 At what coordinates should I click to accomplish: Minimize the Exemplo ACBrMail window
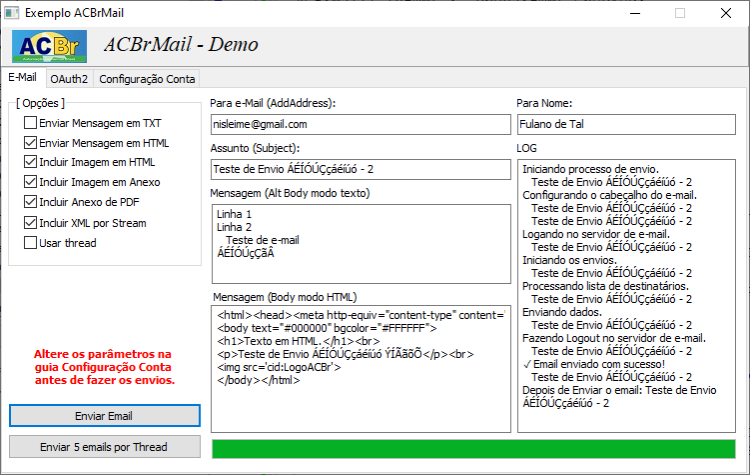pos(635,13)
